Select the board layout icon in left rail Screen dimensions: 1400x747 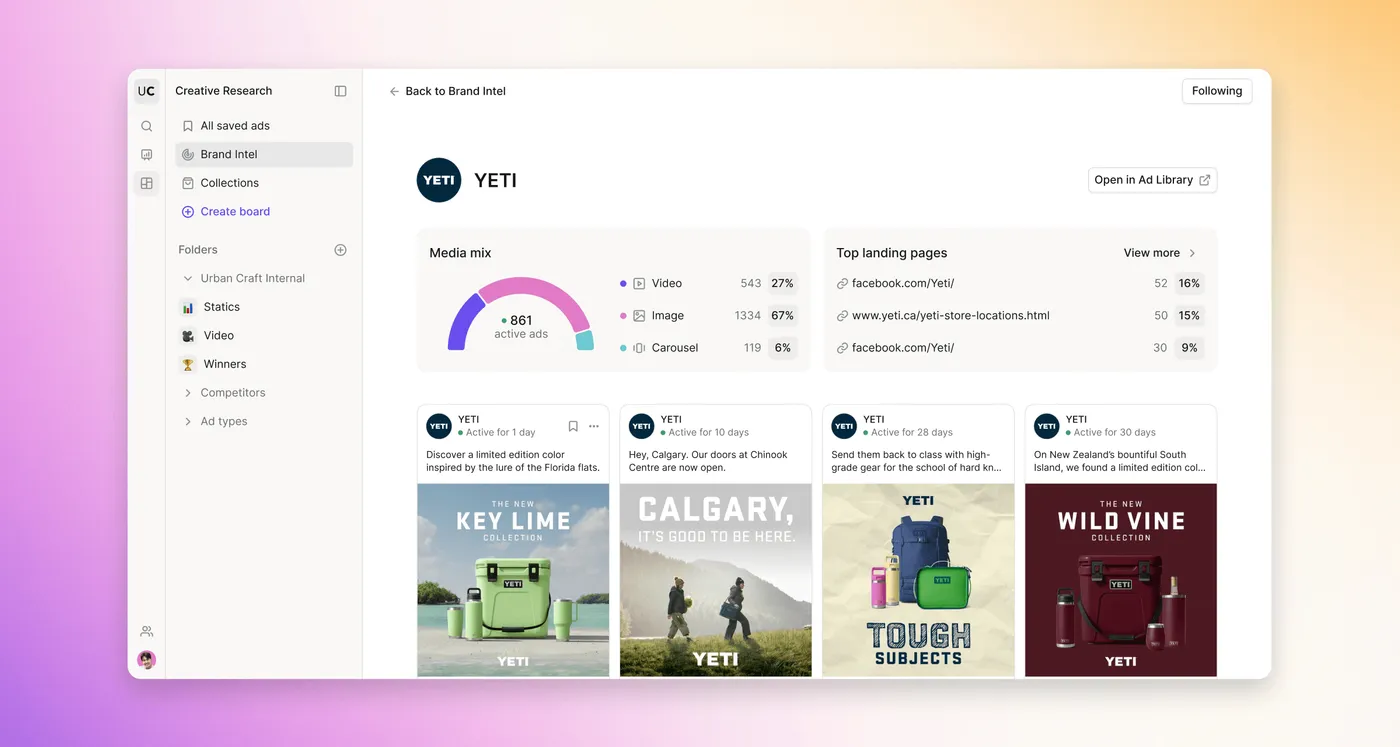147,183
